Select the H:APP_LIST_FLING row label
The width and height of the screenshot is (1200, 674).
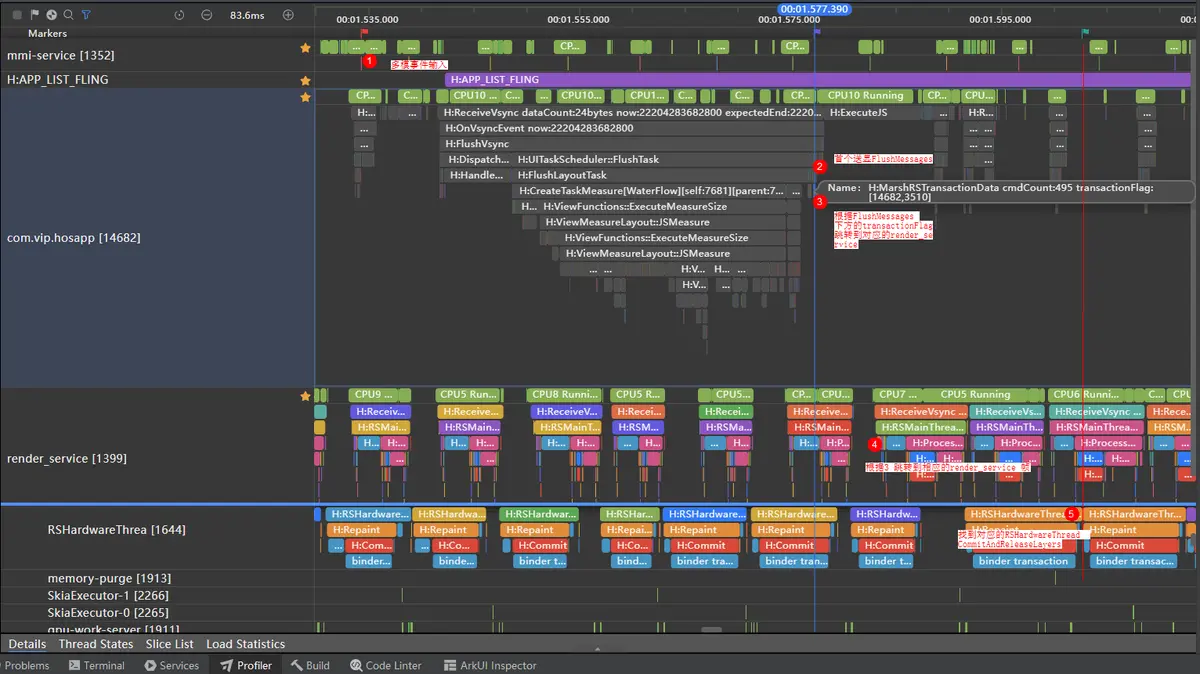tap(58, 80)
